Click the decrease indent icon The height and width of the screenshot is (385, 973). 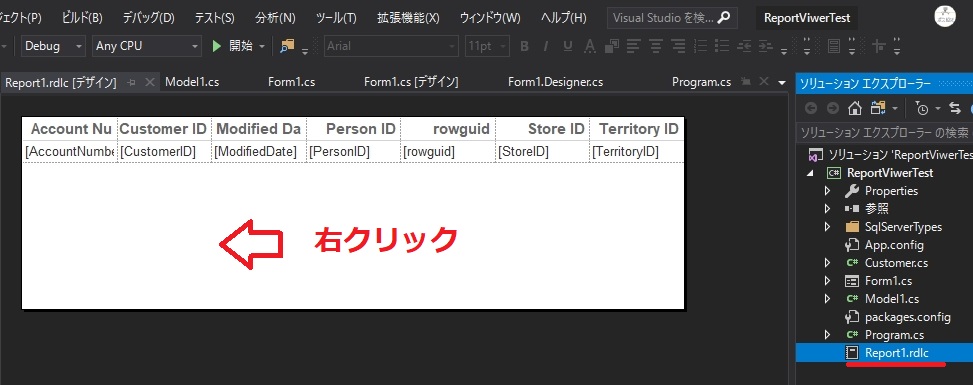tap(744, 46)
